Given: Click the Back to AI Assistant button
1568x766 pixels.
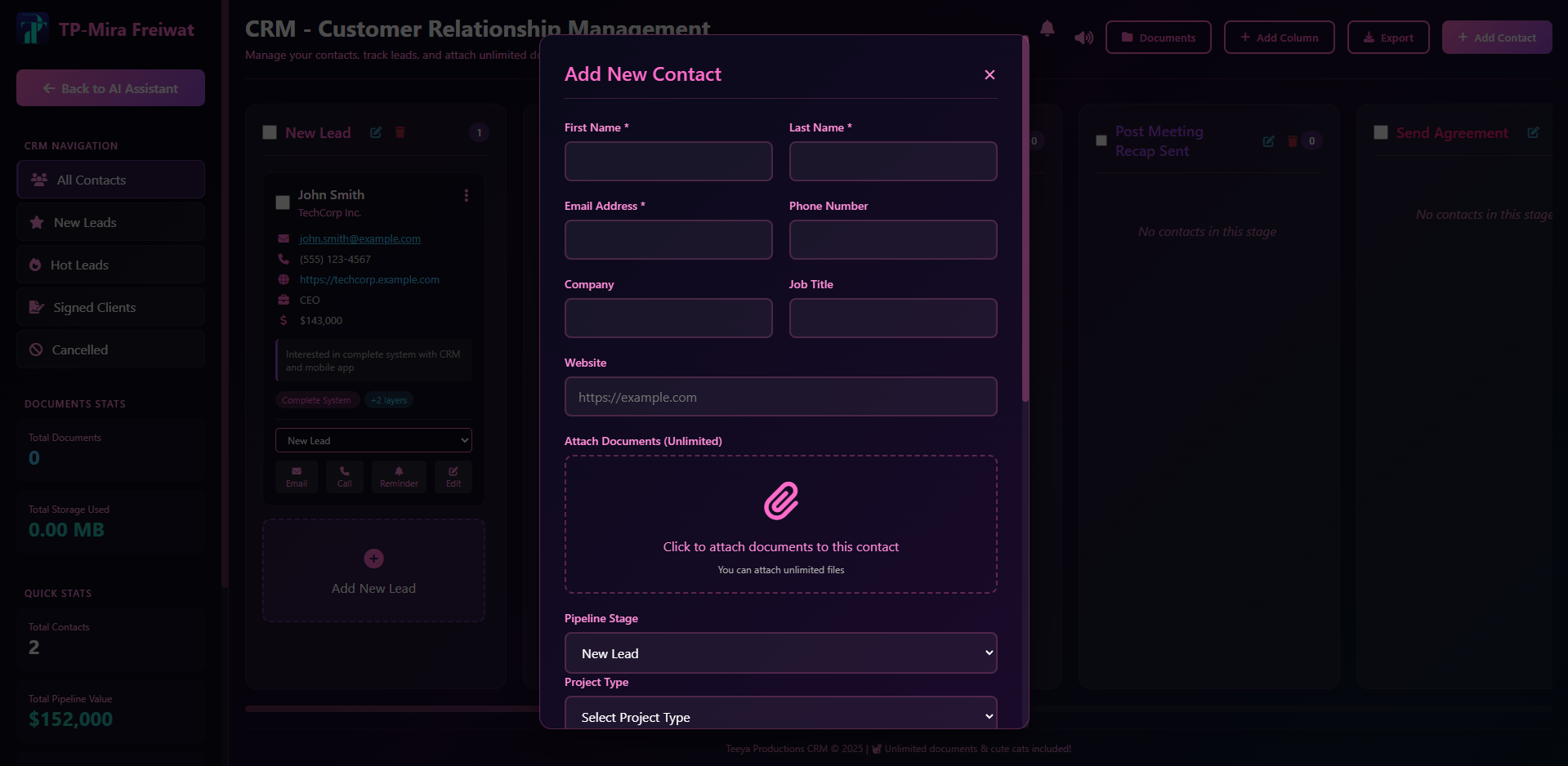Looking at the screenshot, I should click(x=110, y=87).
